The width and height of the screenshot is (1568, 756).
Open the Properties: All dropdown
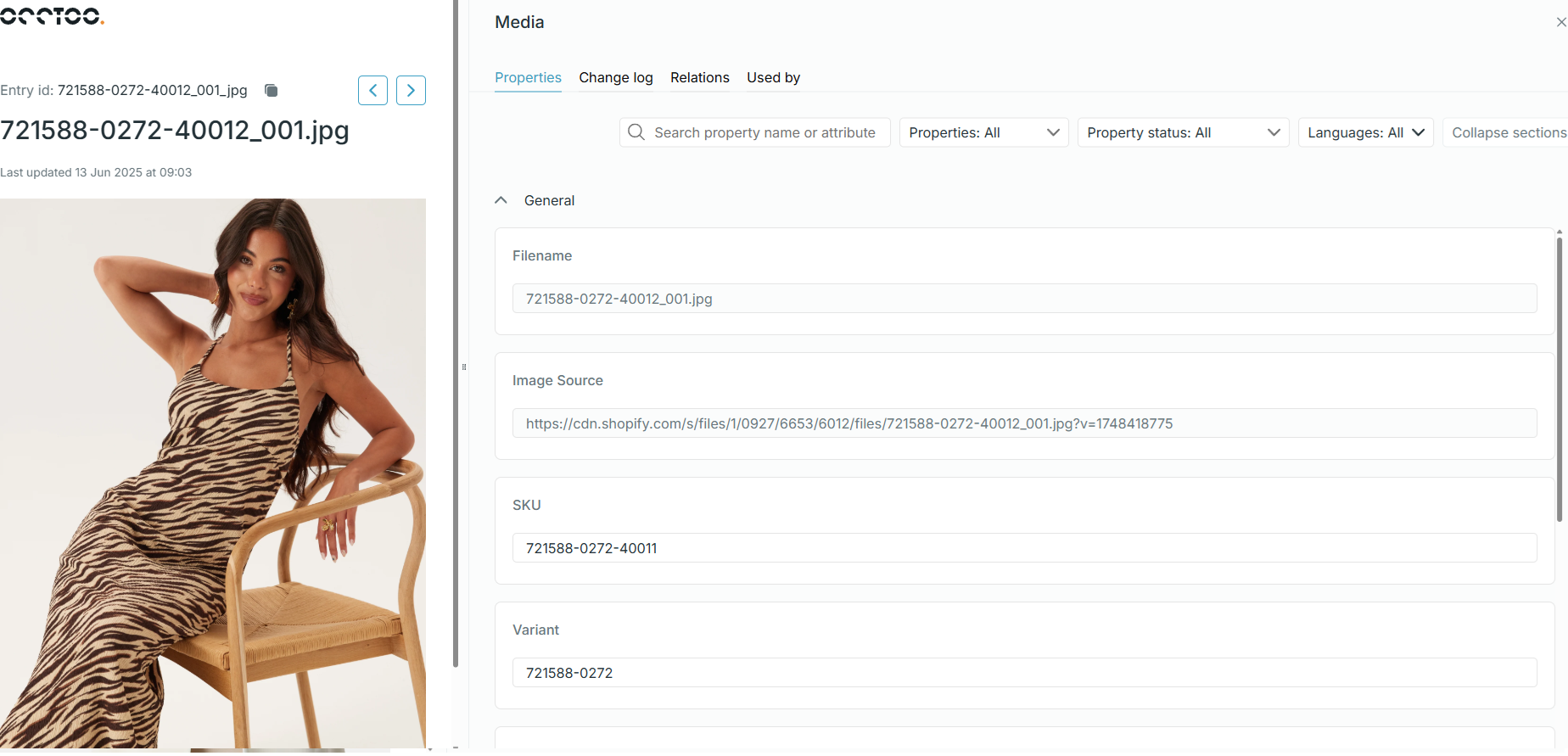coord(983,132)
